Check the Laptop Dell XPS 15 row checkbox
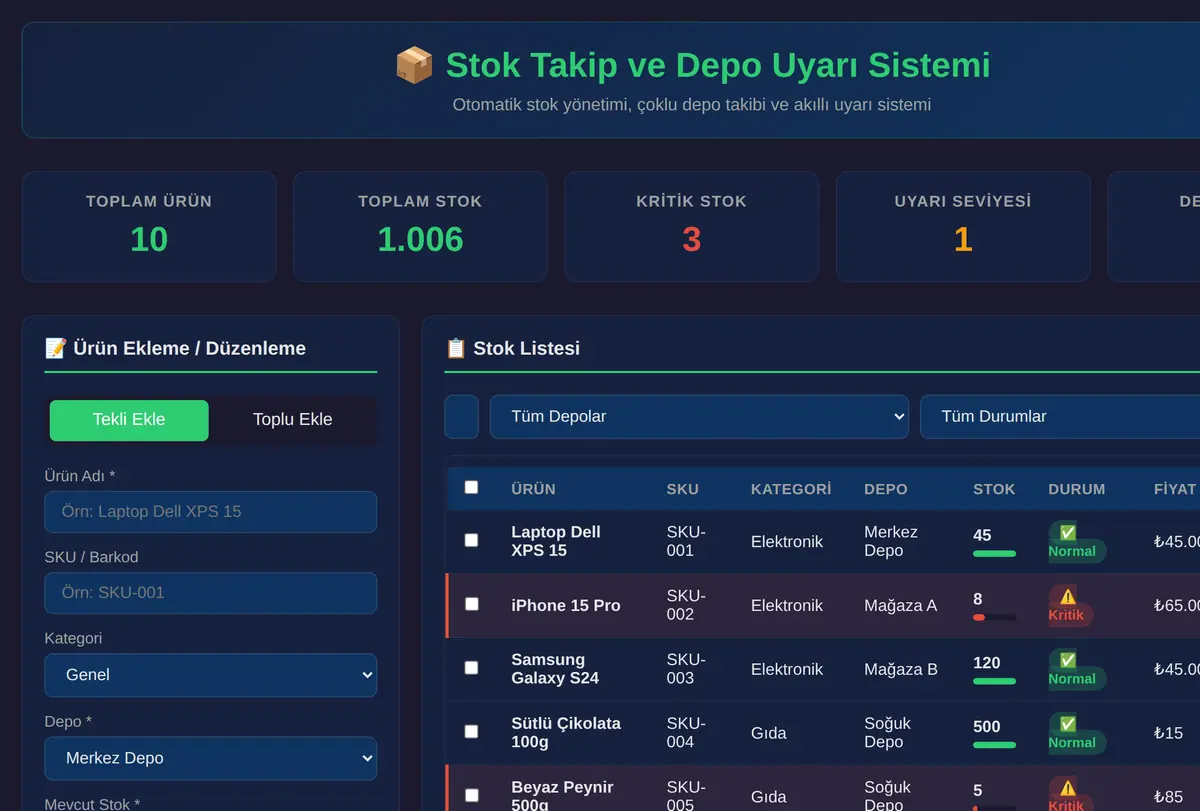 point(471,540)
